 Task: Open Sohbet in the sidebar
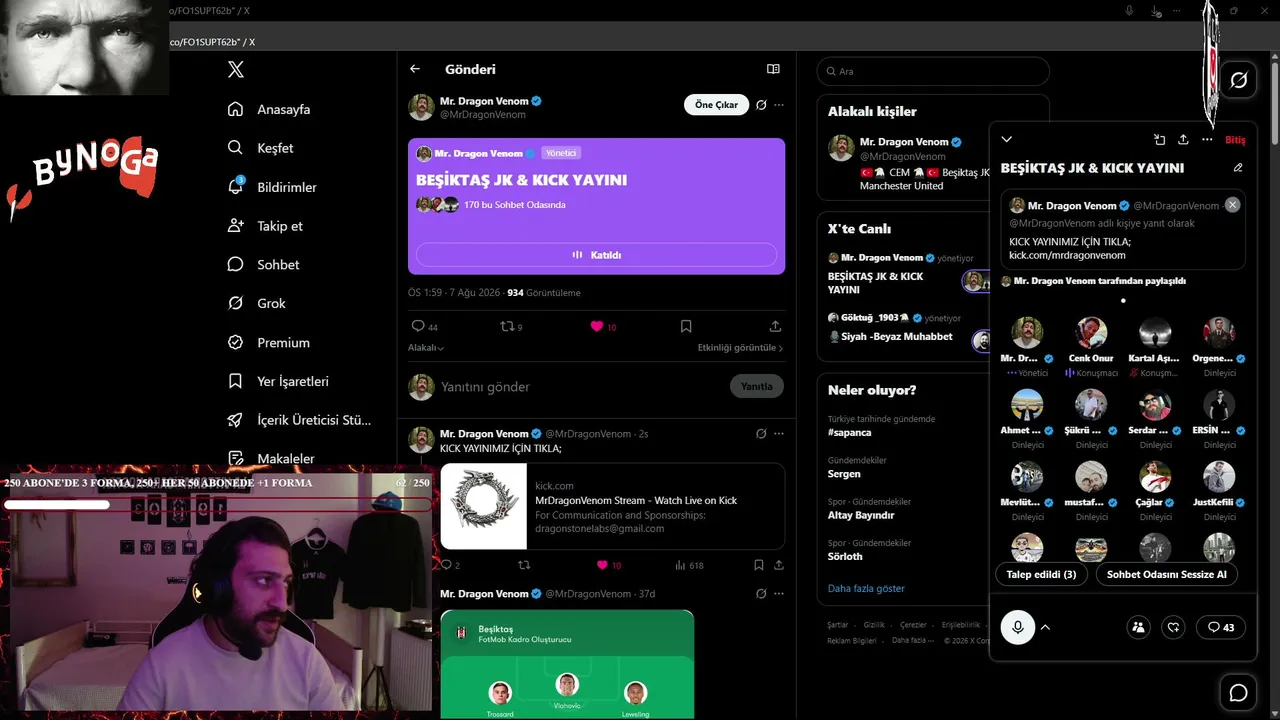pos(263,265)
